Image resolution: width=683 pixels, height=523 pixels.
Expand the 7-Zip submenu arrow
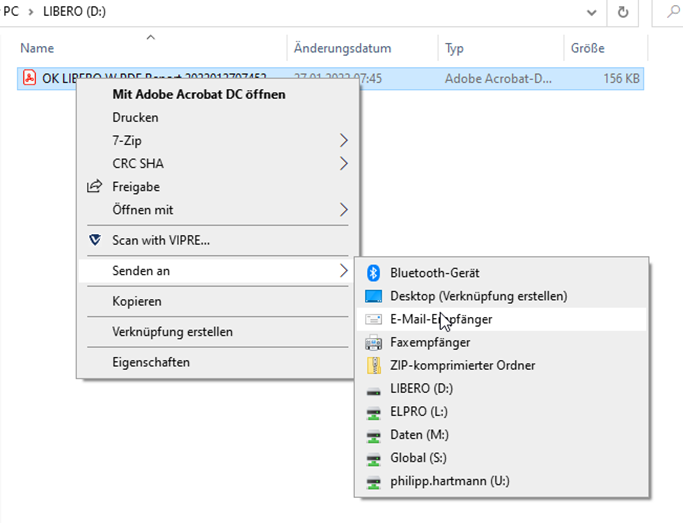[x=344, y=140]
